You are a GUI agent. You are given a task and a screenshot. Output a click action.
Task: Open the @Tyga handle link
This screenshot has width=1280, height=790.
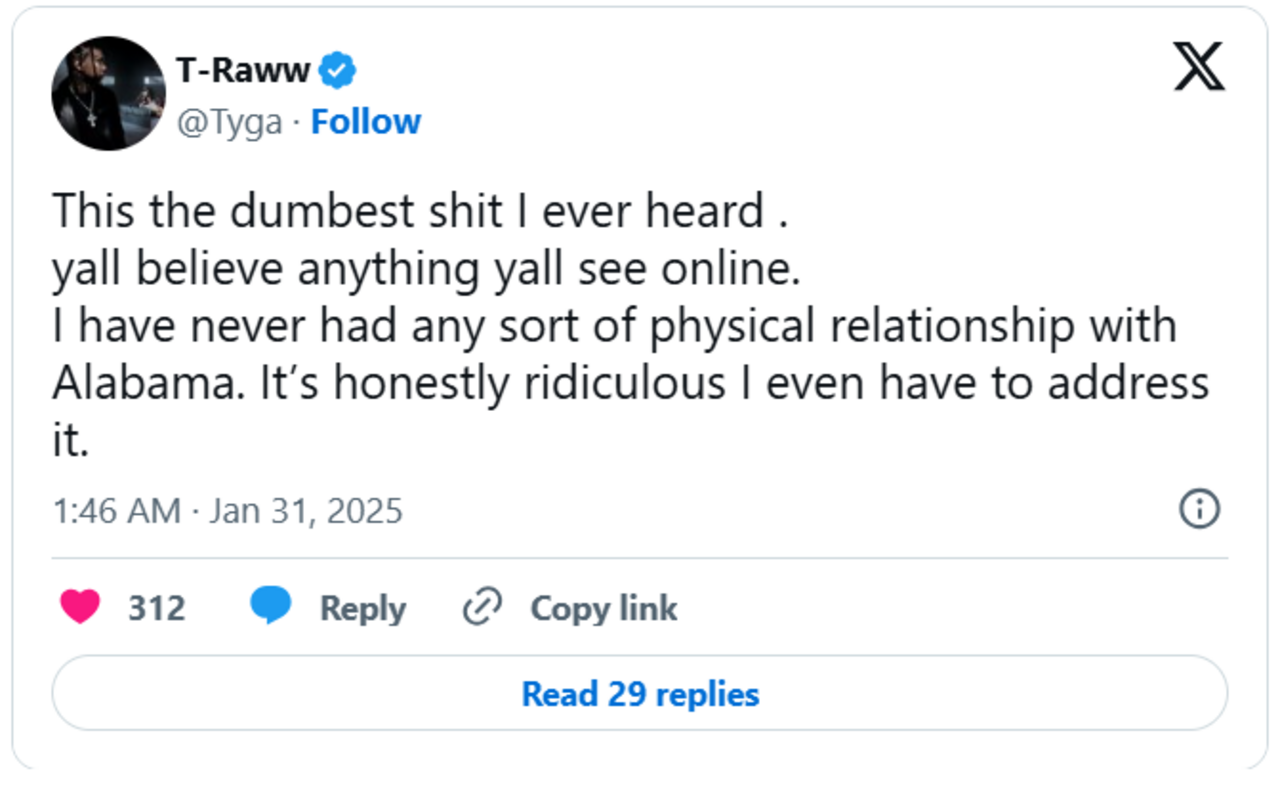[229, 122]
